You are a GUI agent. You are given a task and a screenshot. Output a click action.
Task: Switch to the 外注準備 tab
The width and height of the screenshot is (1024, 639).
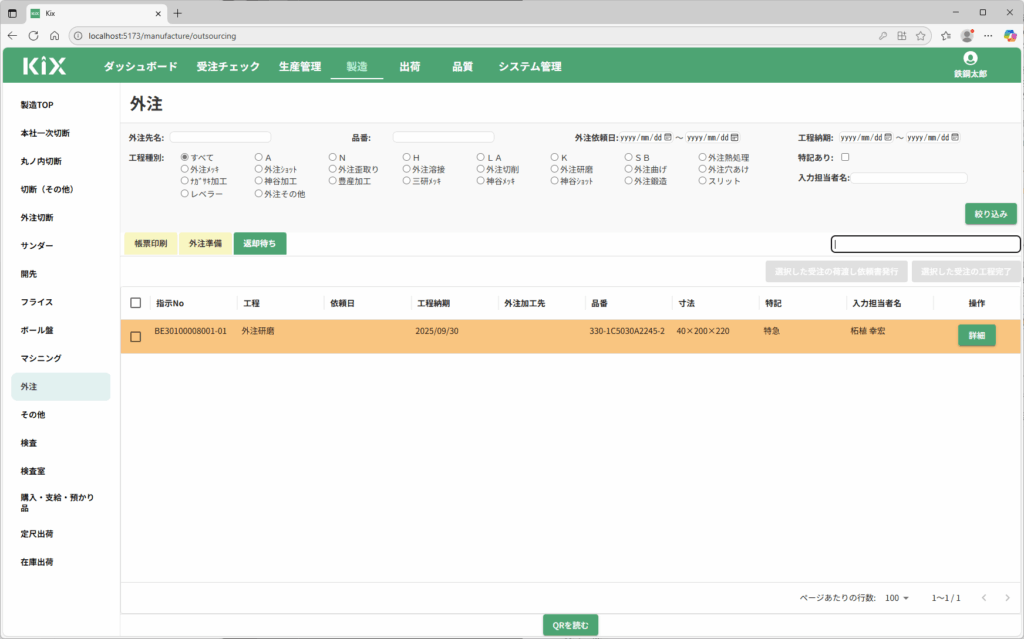point(205,243)
